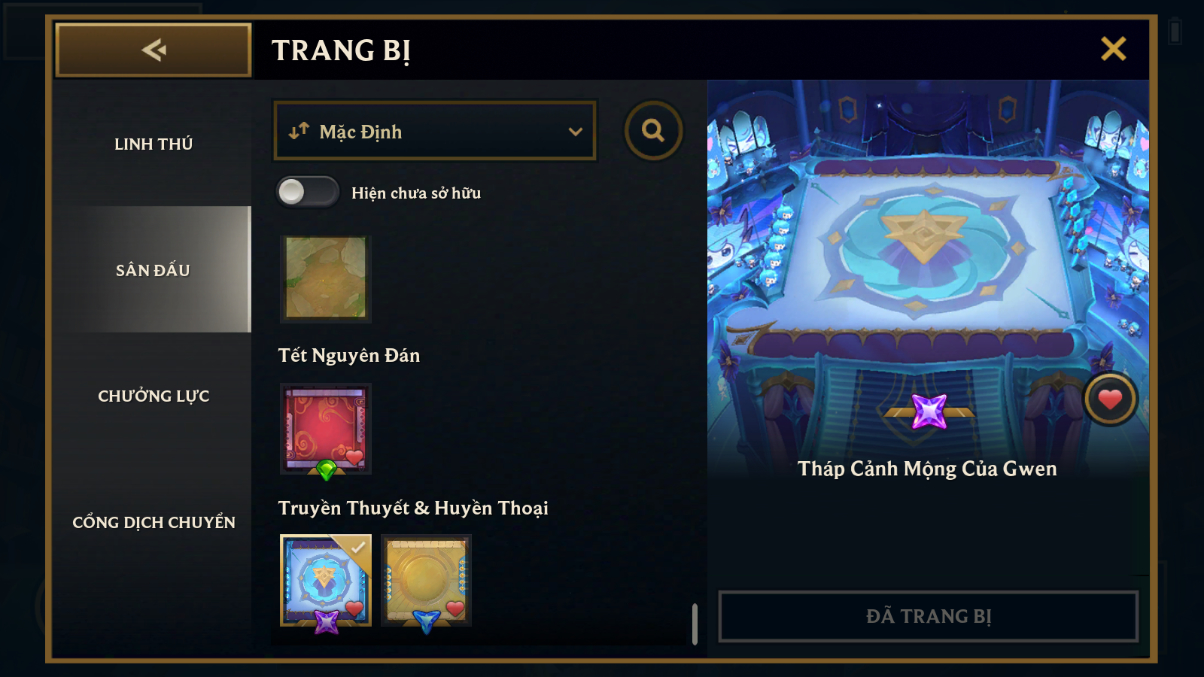1204x677 pixels.
Task: Go to Cổng Dịch Chuyển tab
Action: coord(153,522)
